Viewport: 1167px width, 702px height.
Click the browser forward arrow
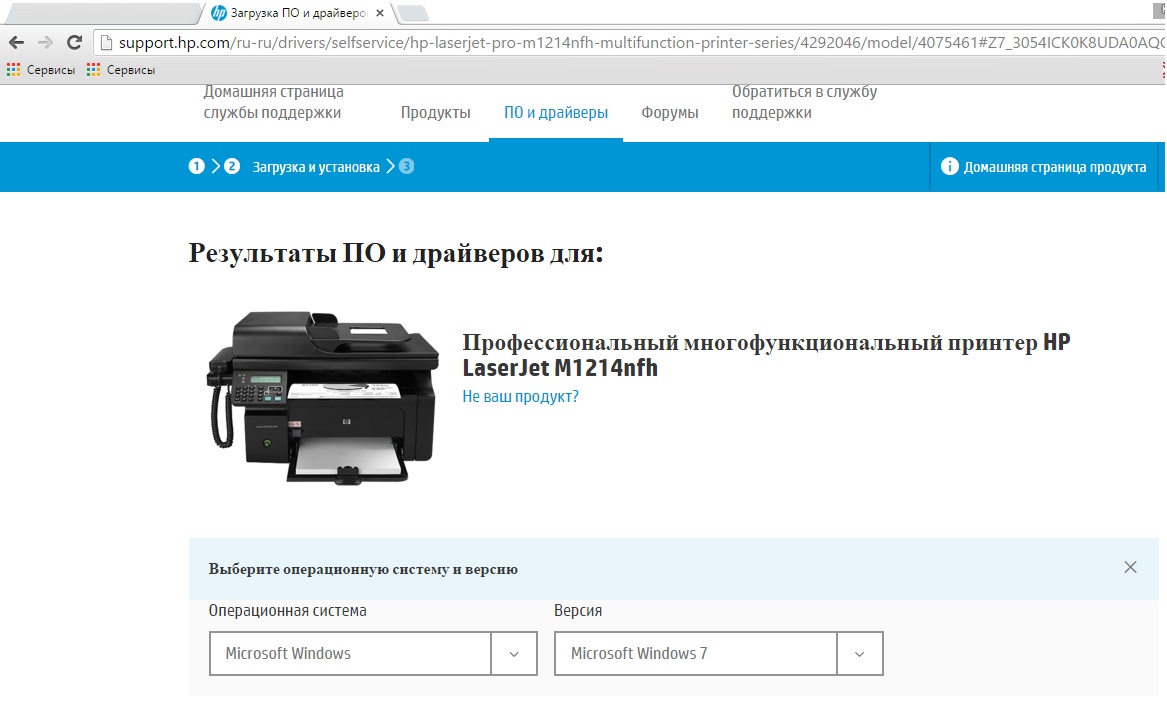coord(45,43)
